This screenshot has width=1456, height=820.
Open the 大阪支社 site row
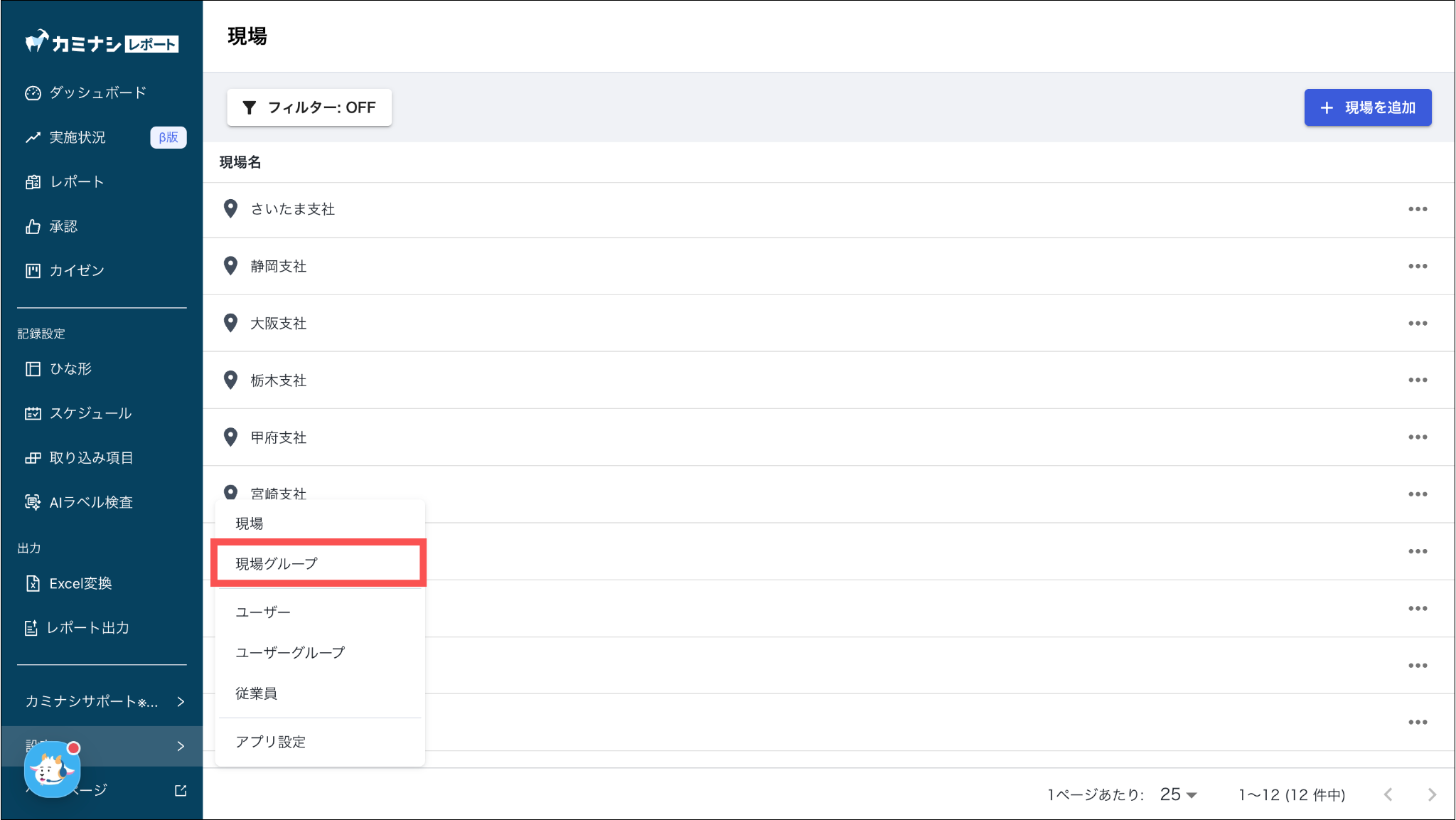[x=279, y=324]
